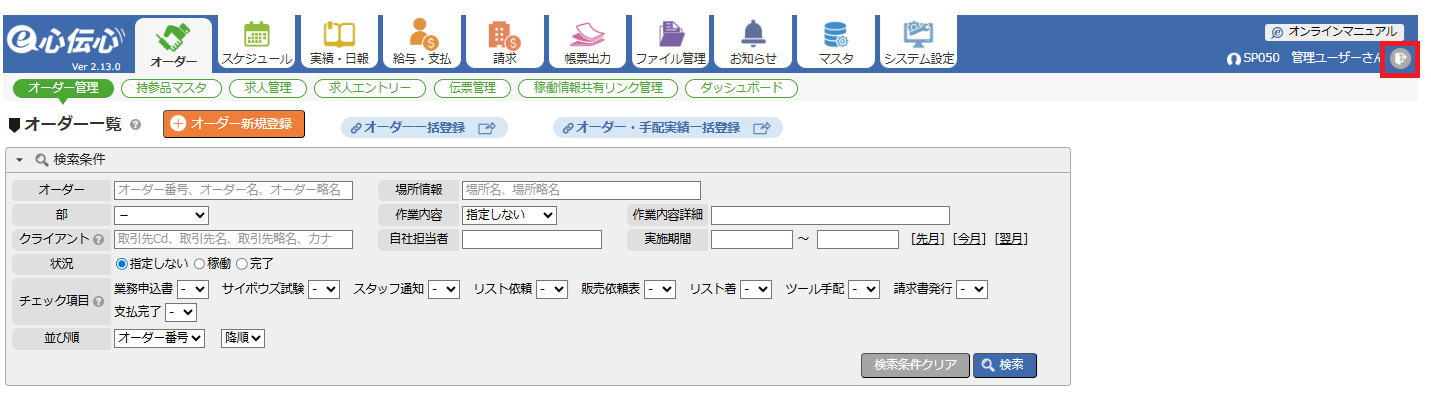Focus the 実施期間 start date field
The image size is (1431, 395).
[x=752, y=239]
